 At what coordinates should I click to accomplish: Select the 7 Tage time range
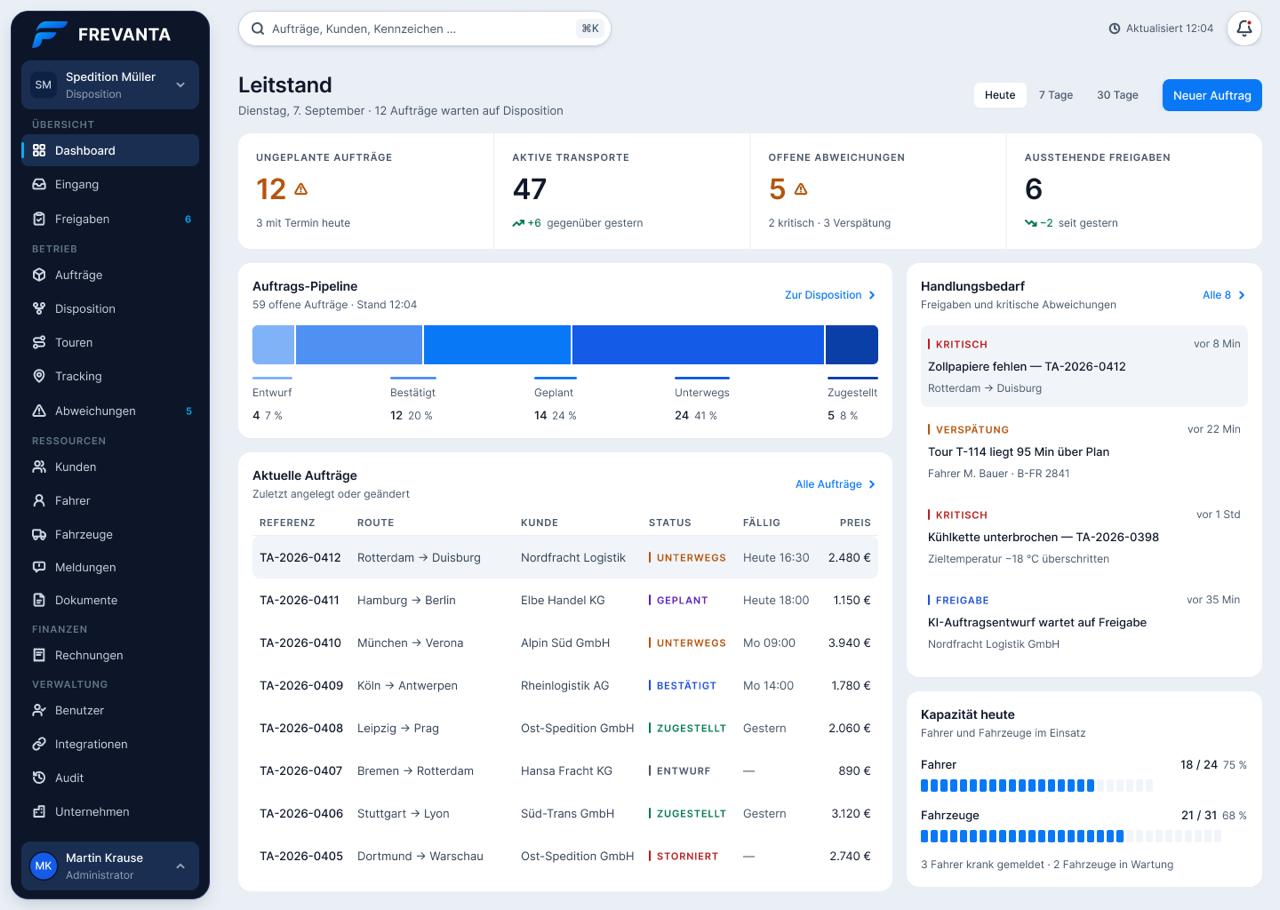click(1055, 95)
